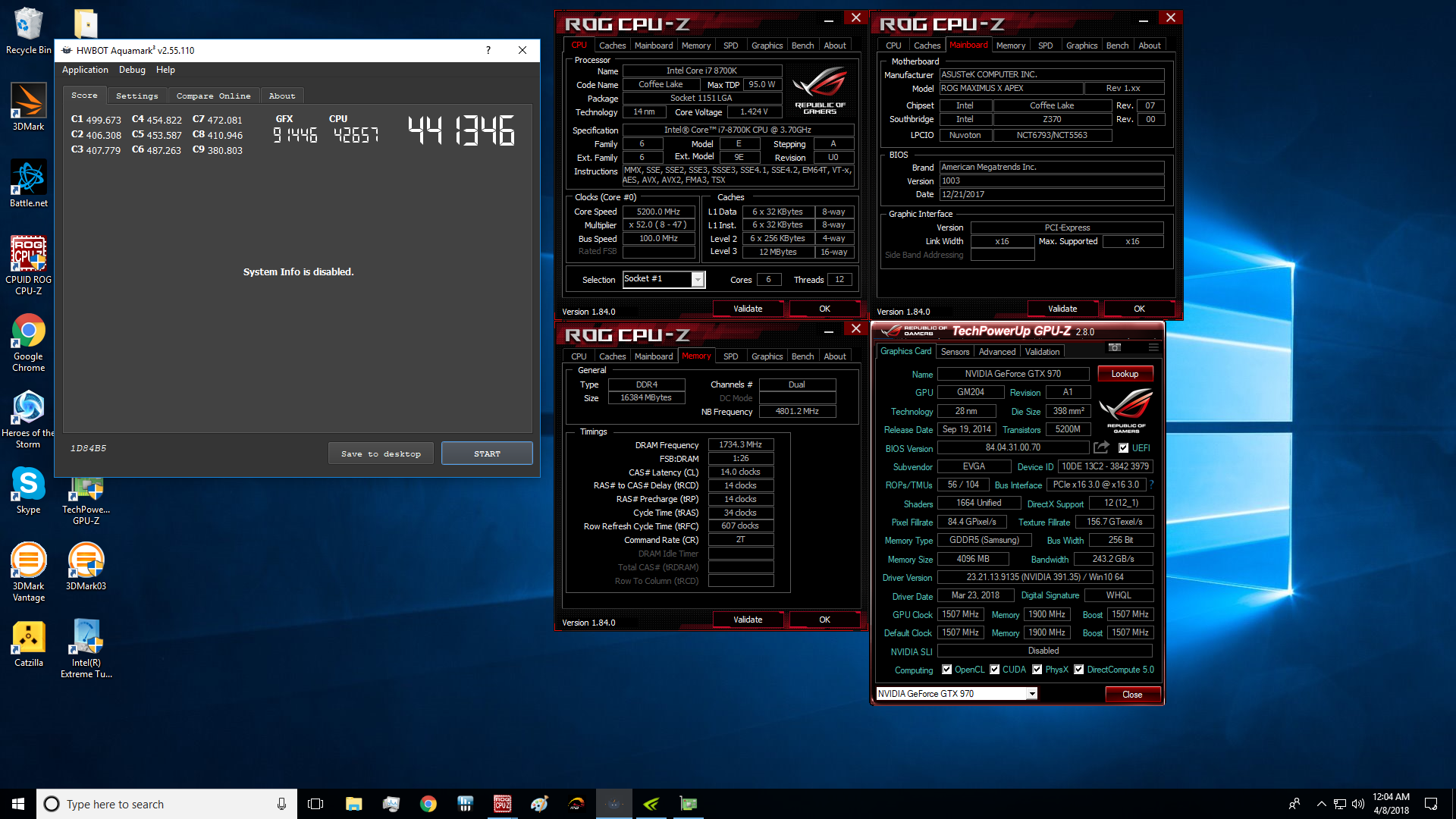
Task: Open the Action Center notifications icon
Action: 1431,804
